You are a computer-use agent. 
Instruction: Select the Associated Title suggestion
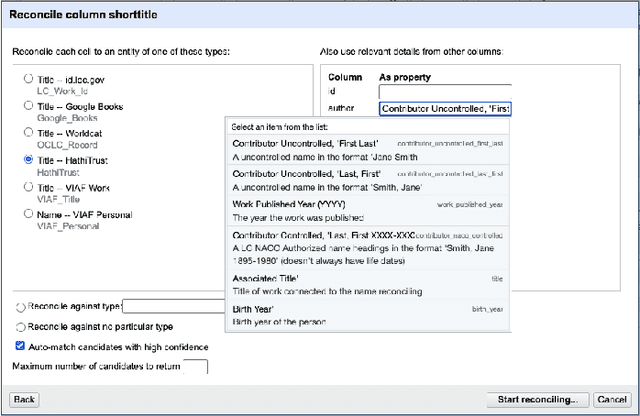[x=368, y=285]
